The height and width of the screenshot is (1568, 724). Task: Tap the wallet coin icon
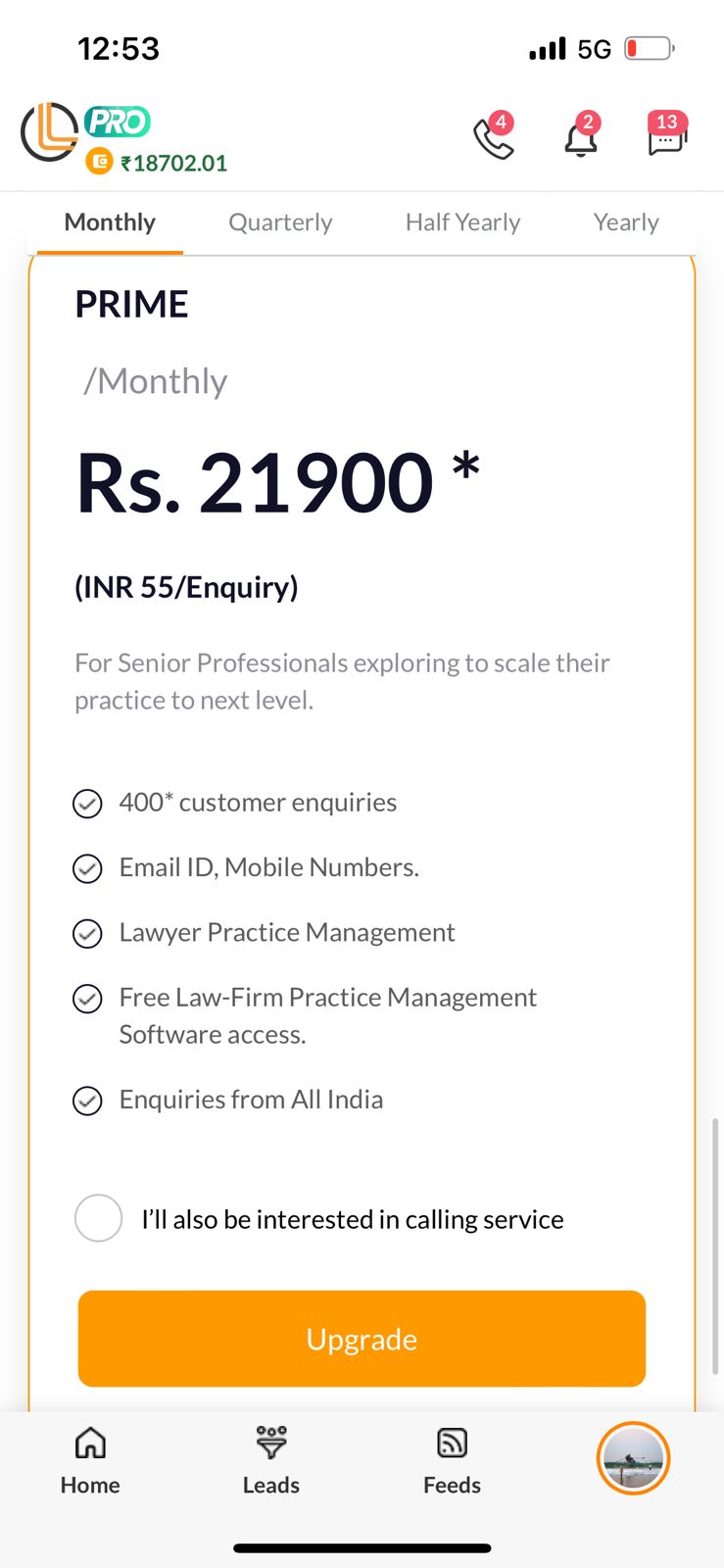pos(99,161)
